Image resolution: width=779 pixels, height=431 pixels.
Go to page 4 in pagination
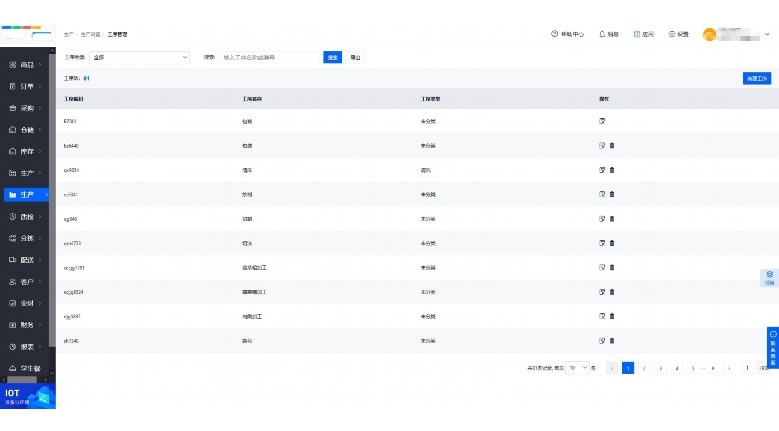[x=677, y=368]
